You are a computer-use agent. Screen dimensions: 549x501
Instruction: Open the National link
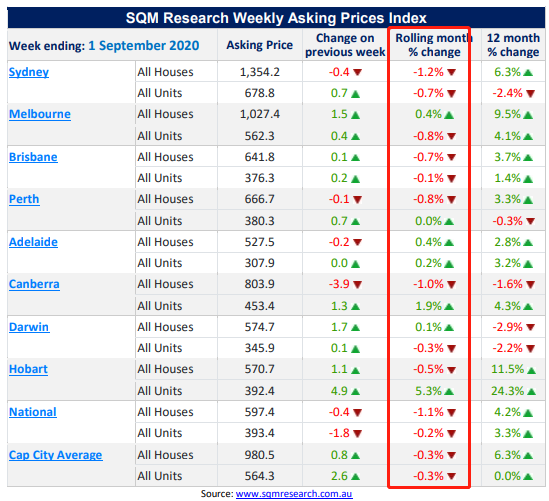33,412
